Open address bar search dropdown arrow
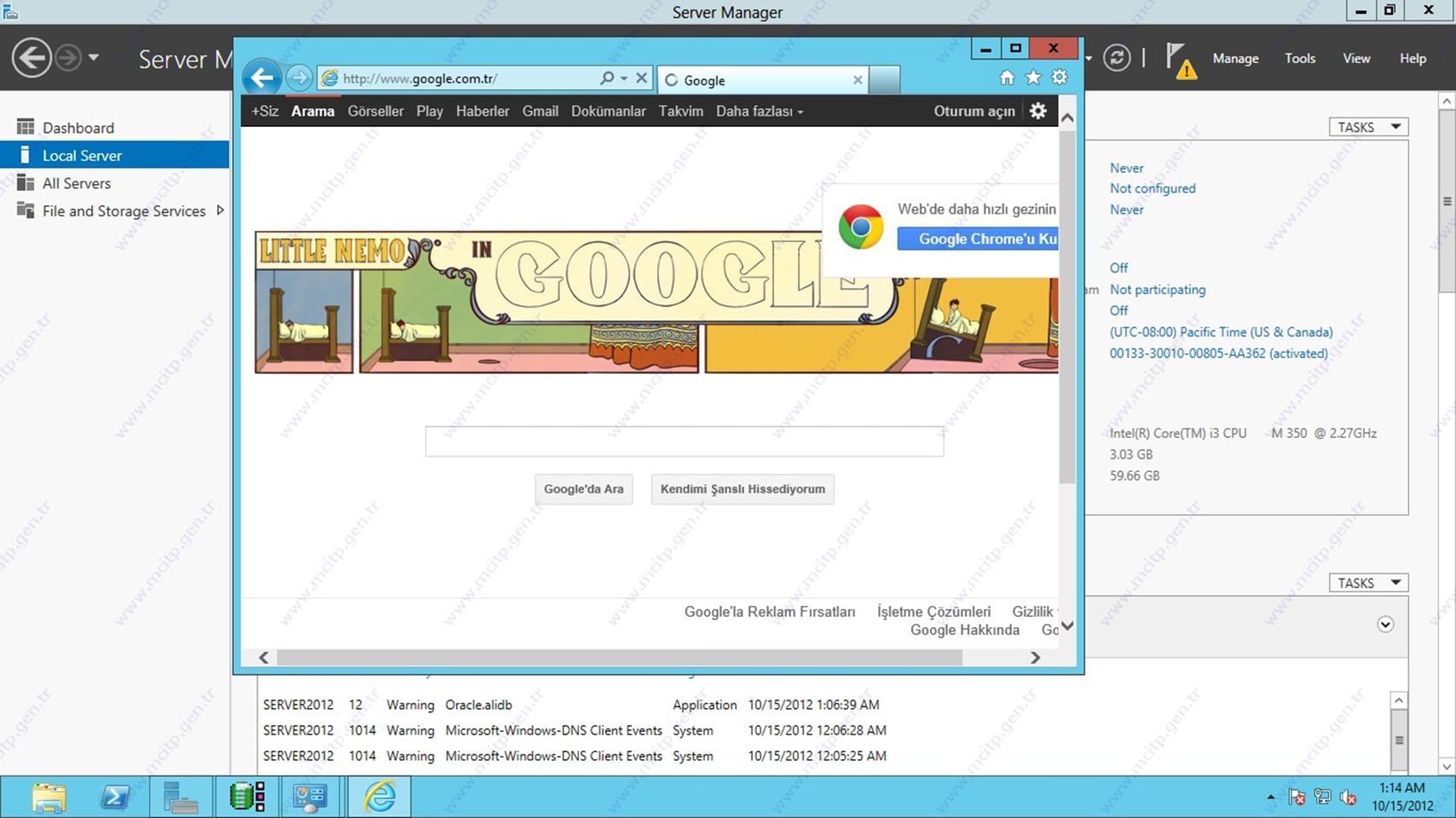The width and height of the screenshot is (1456, 818). (x=624, y=78)
